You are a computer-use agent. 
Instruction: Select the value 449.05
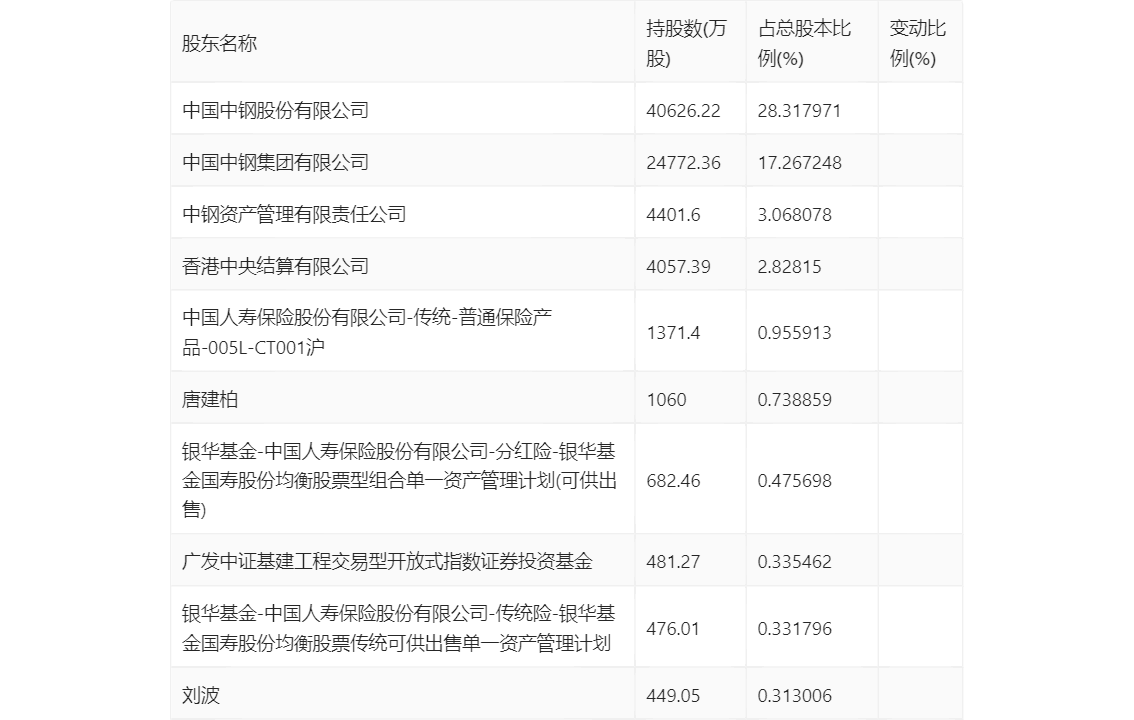[673, 695]
